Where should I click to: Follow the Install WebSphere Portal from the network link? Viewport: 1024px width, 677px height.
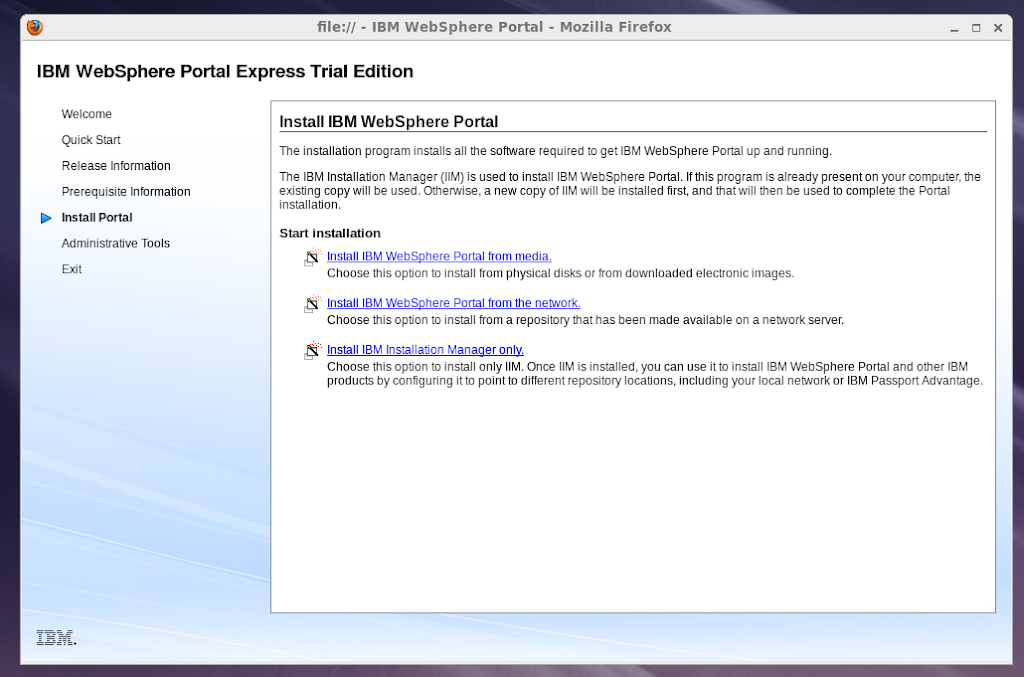(453, 303)
